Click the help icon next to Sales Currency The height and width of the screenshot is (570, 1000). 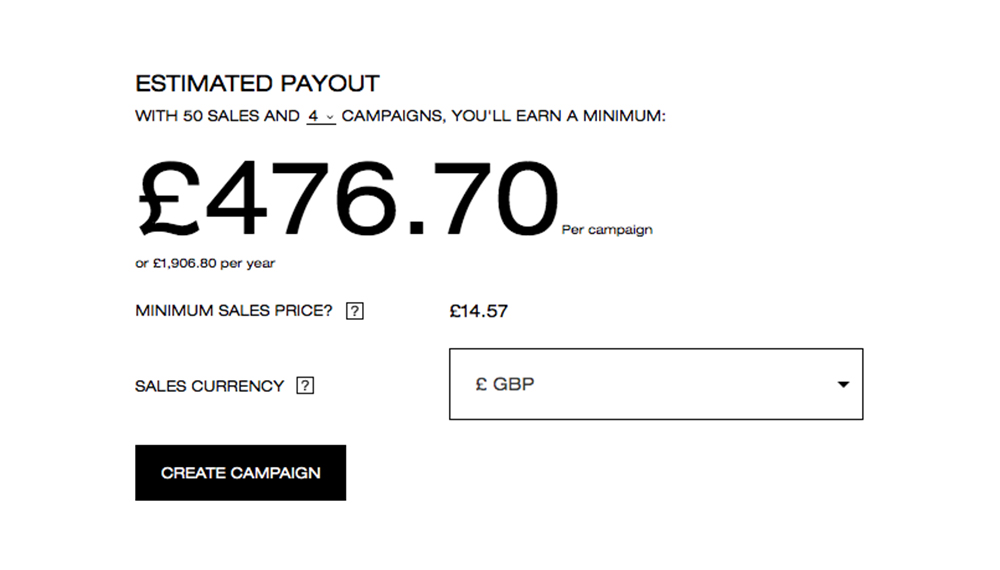(306, 386)
